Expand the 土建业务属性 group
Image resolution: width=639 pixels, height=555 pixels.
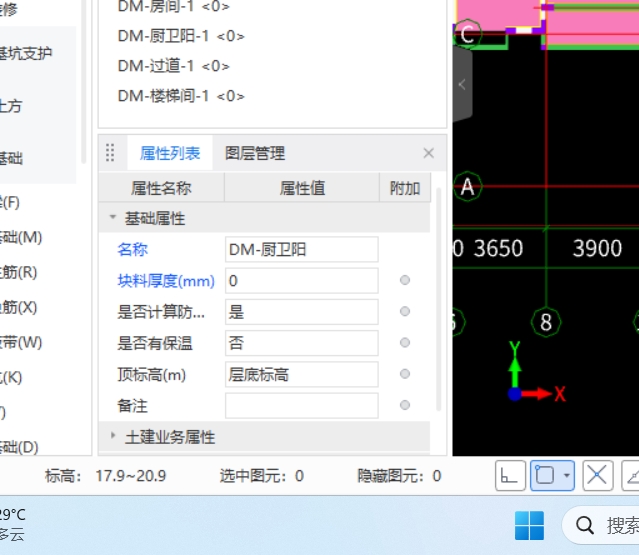pos(113,436)
